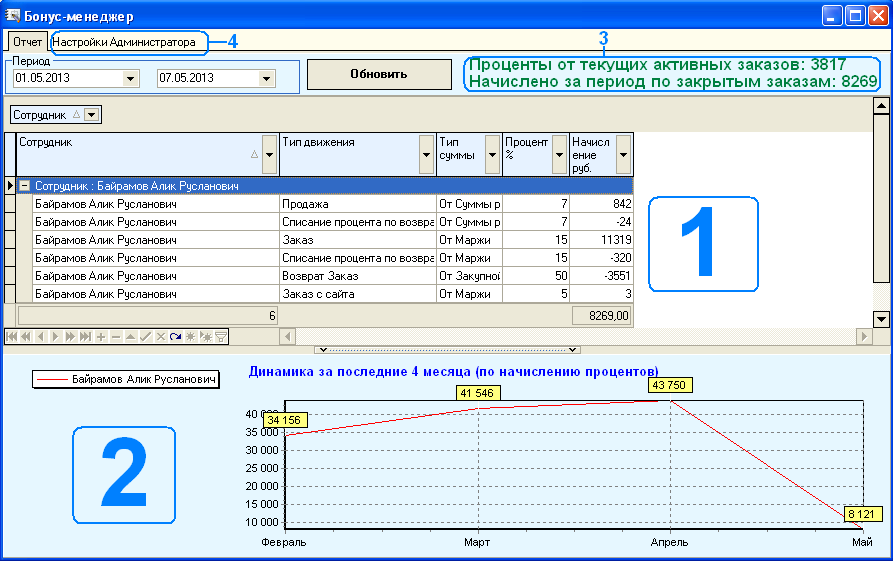The width and height of the screenshot is (893, 561).
Task: Click the Бонус-менеджер title bar app icon
Action: [13, 15]
